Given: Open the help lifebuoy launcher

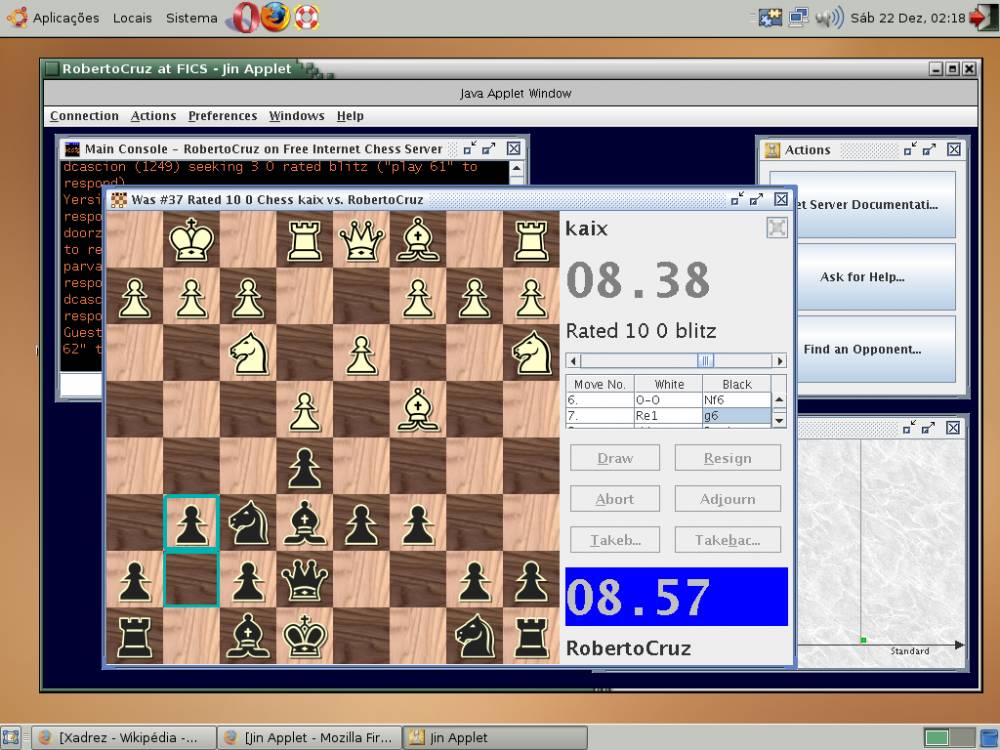Looking at the screenshot, I should [x=306, y=17].
